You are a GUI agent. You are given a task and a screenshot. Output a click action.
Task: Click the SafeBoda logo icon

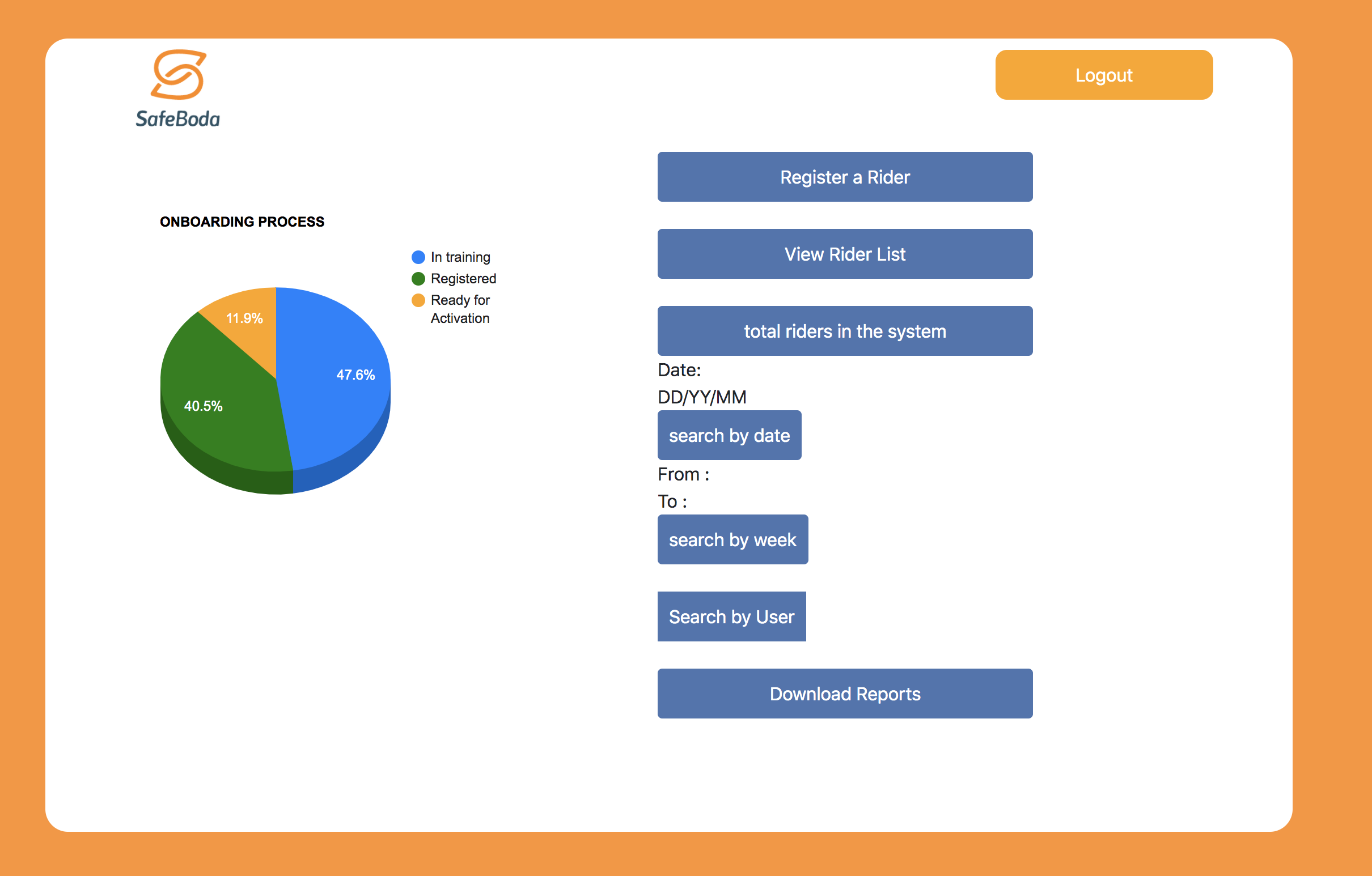tap(179, 75)
